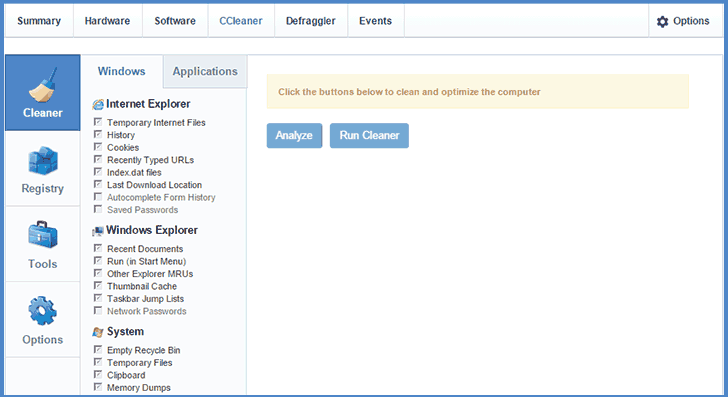
Task: Select the Windows cleaner tab
Action: 122,71
